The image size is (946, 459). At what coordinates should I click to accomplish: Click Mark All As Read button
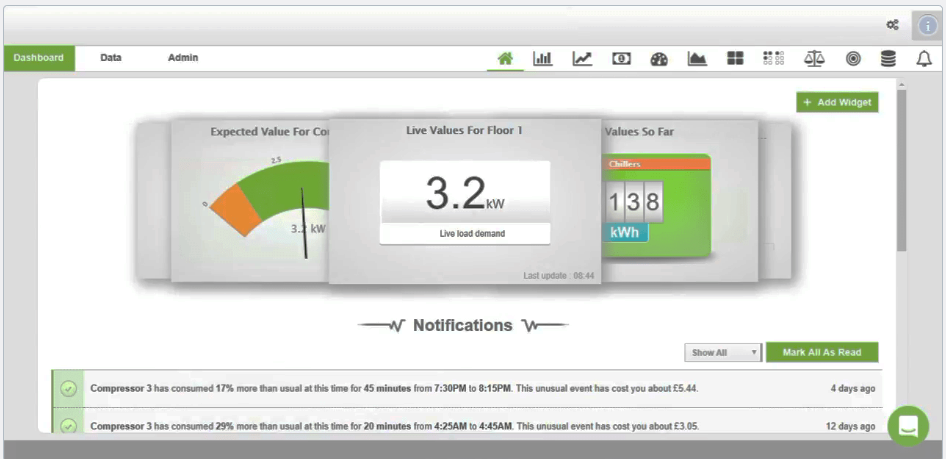tap(822, 352)
